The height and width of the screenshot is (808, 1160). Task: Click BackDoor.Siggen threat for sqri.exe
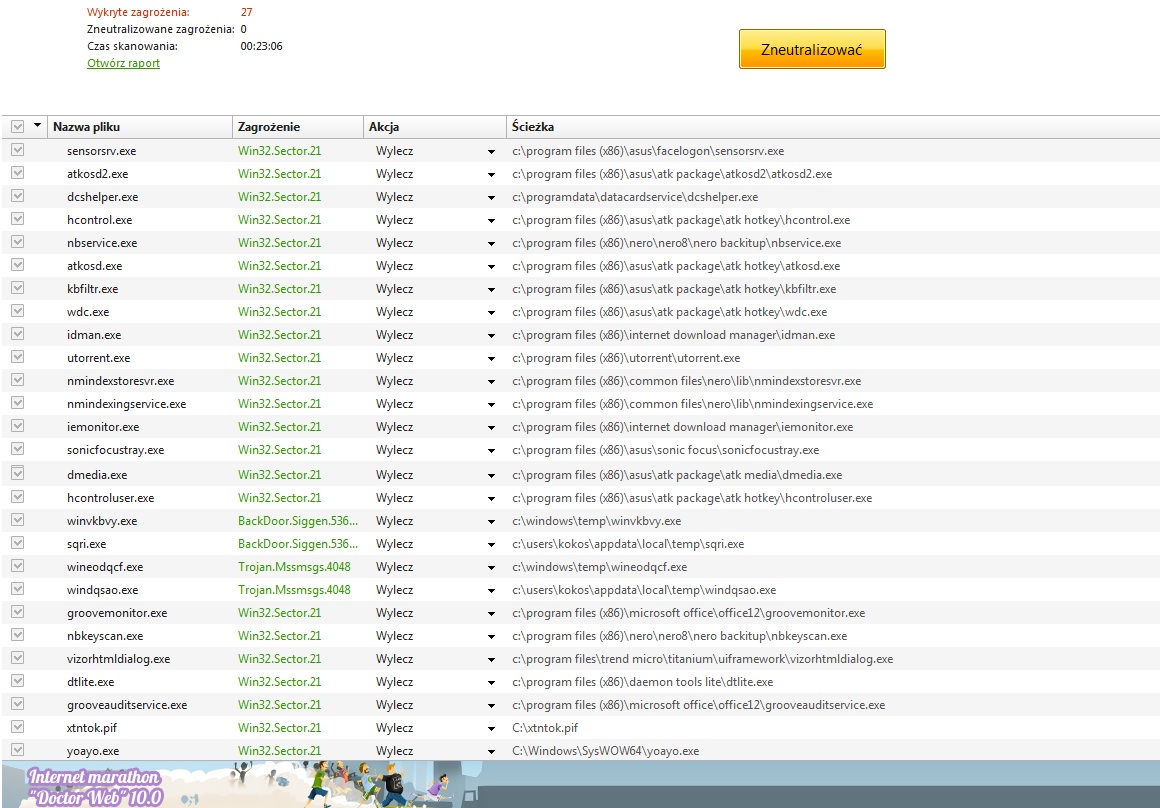click(297, 544)
